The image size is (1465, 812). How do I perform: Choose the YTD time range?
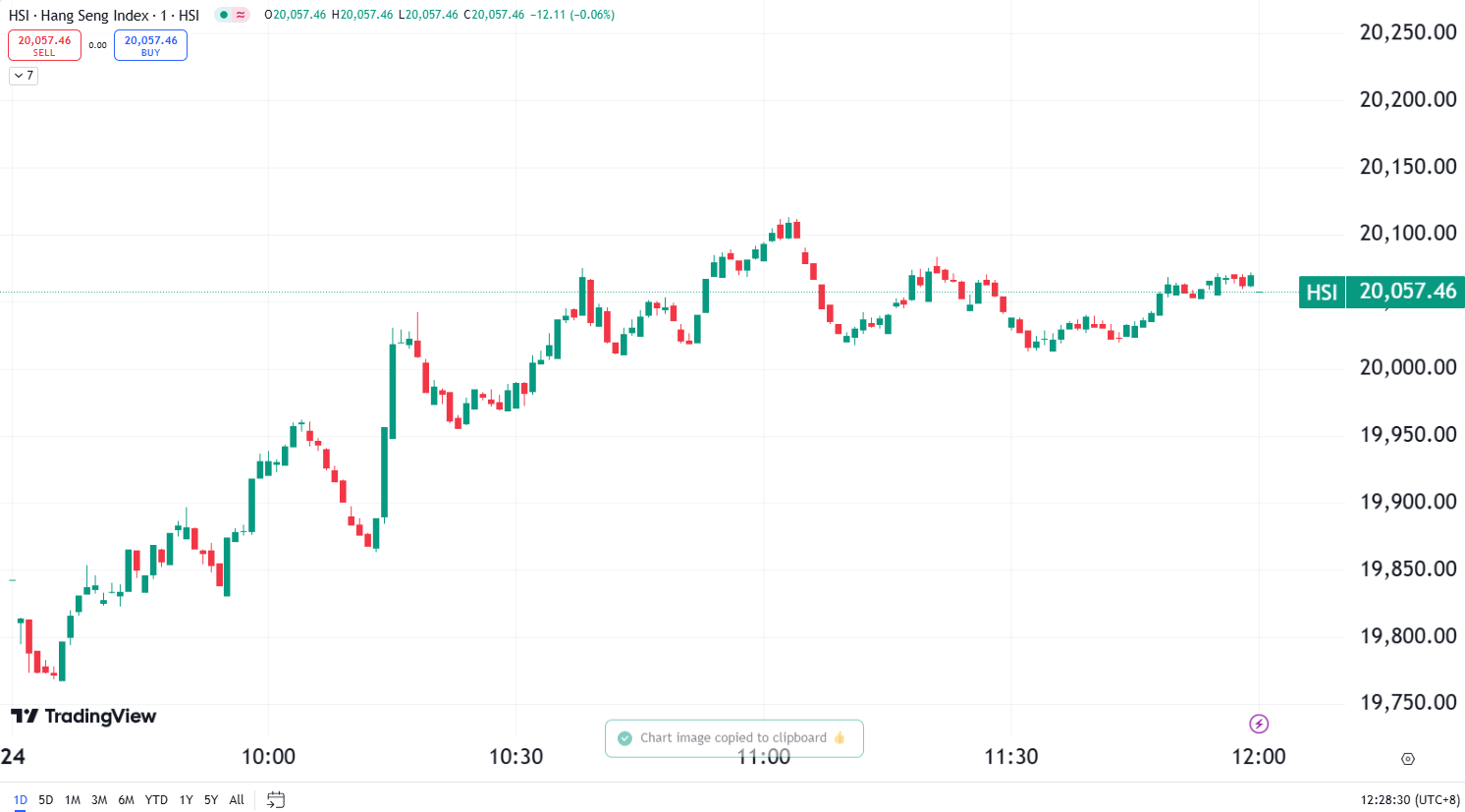coord(156,799)
